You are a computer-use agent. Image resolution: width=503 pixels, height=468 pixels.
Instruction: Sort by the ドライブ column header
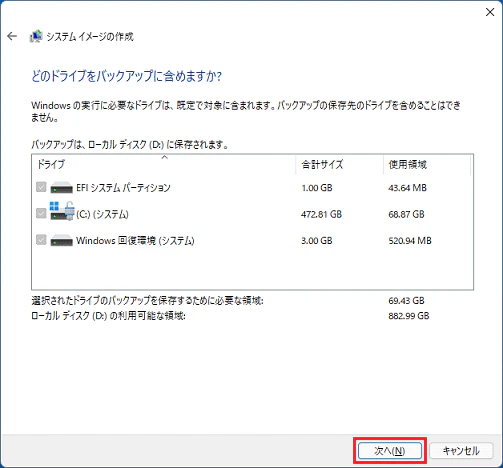click(x=164, y=164)
